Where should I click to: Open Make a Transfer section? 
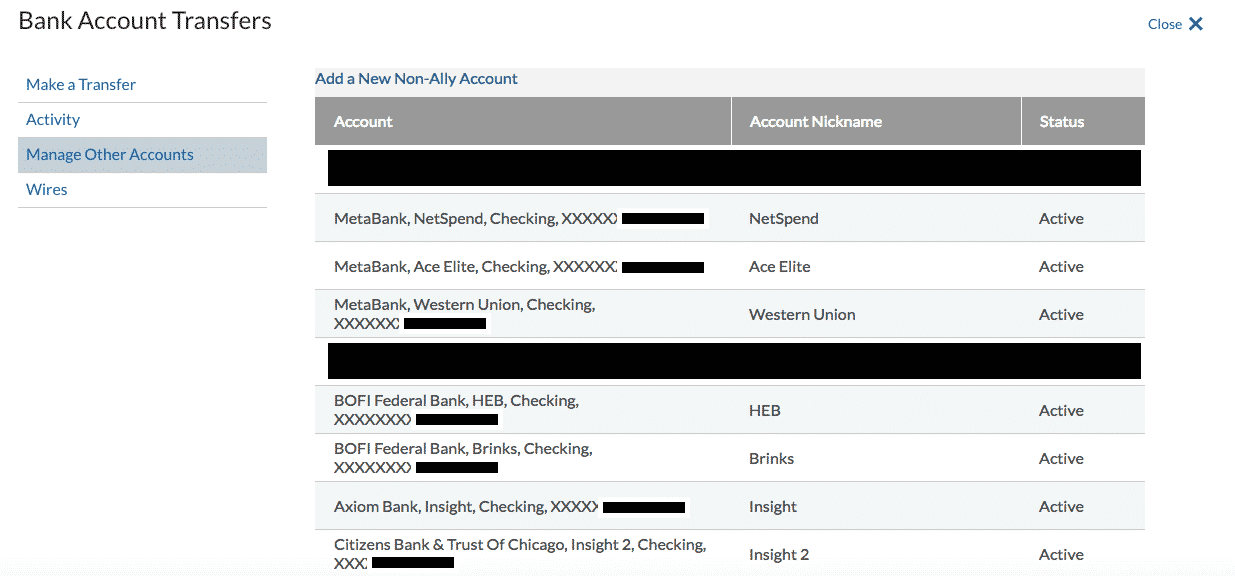coord(81,84)
